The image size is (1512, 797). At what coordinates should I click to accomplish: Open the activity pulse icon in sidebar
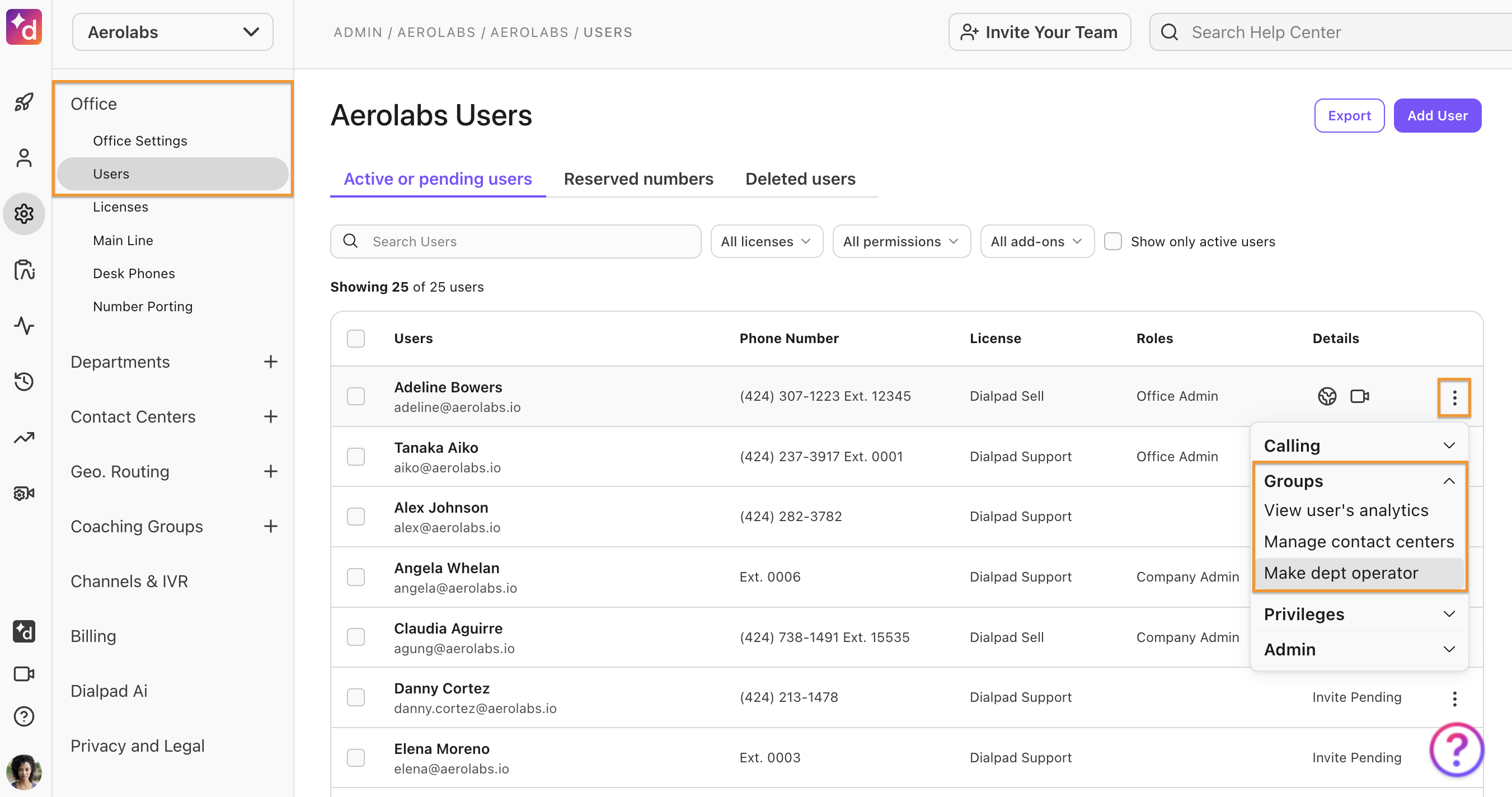[x=24, y=325]
